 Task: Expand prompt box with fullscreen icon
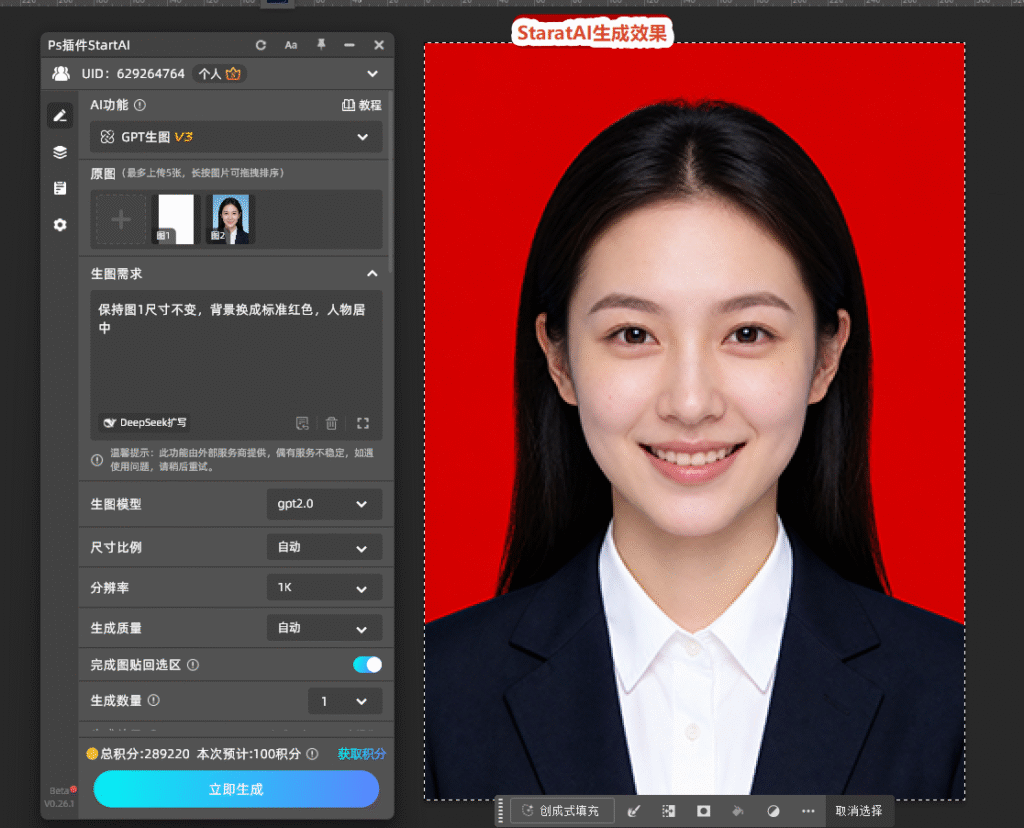tap(363, 423)
